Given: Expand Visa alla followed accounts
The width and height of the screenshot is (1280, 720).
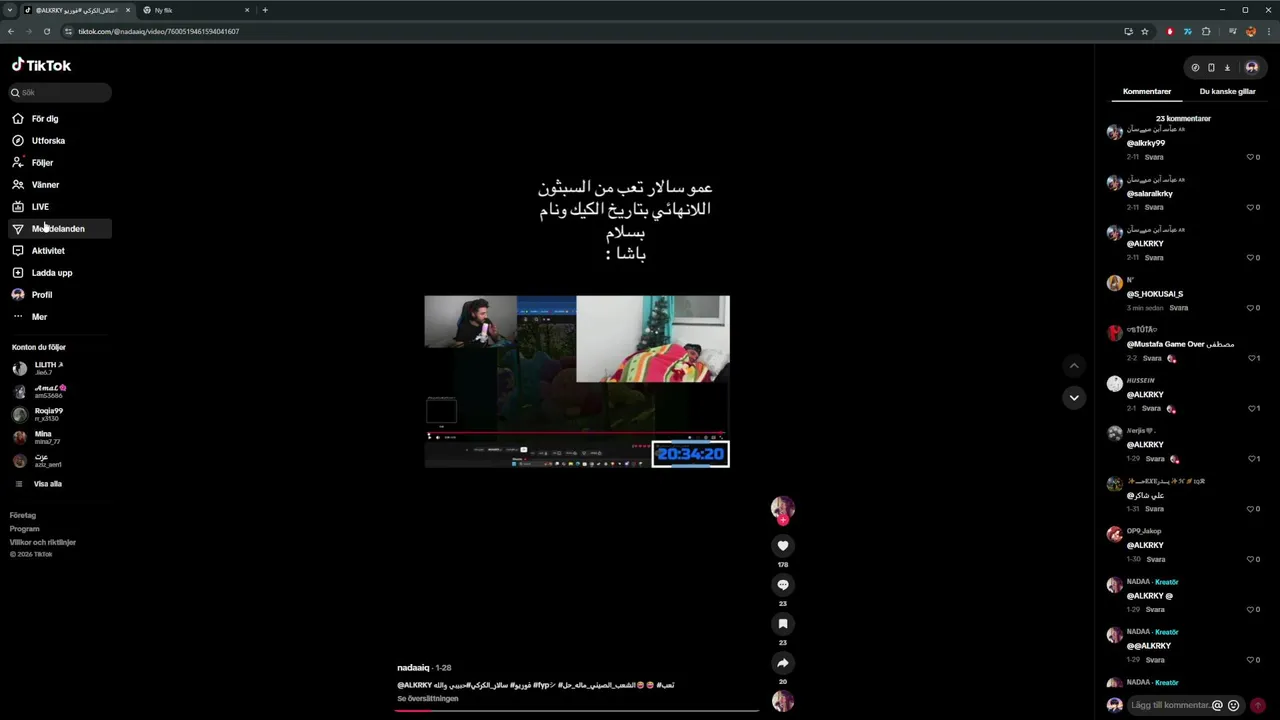Looking at the screenshot, I should tap(47, 484).
